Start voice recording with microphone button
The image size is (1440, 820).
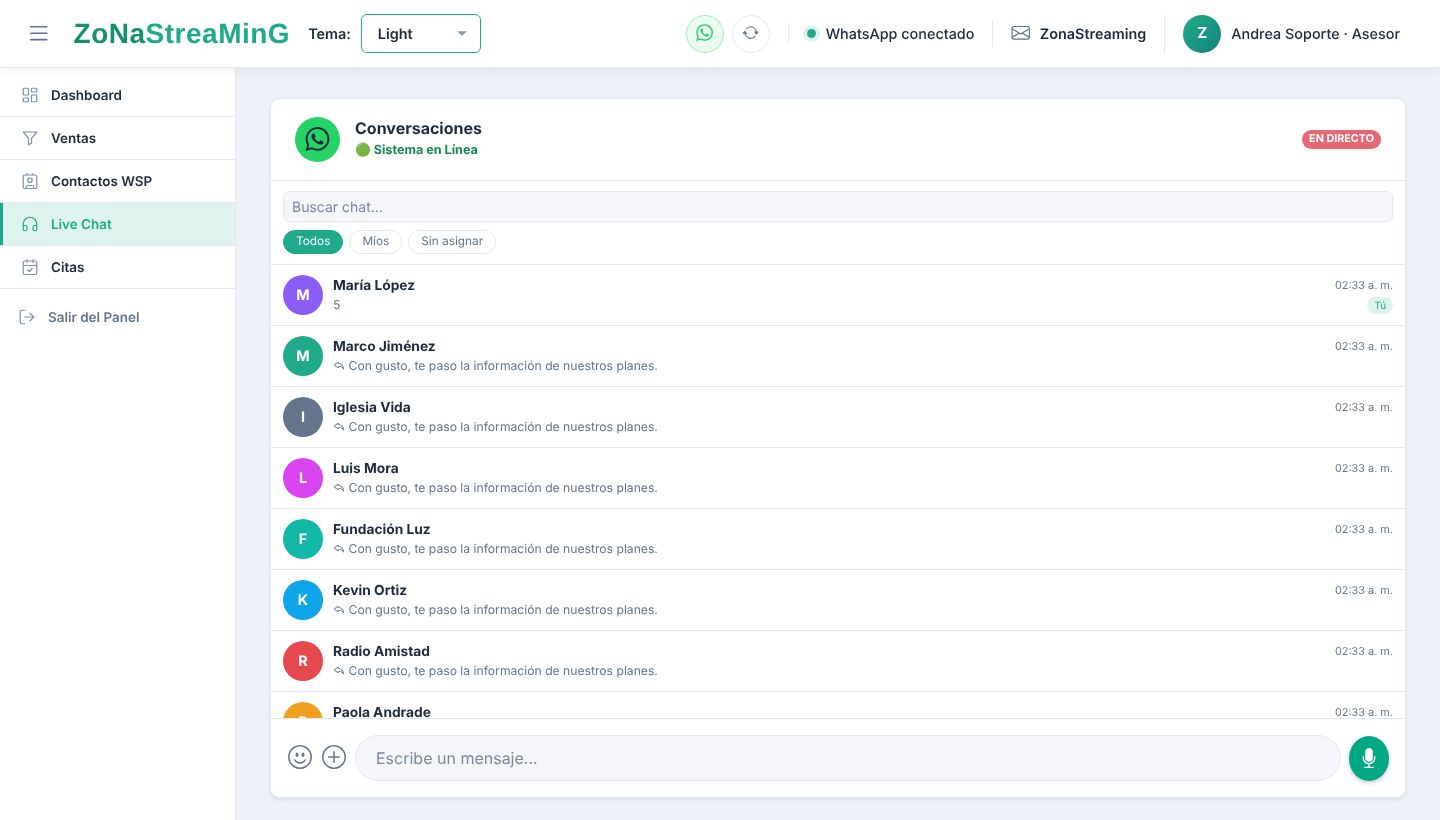click(1369, 758)
